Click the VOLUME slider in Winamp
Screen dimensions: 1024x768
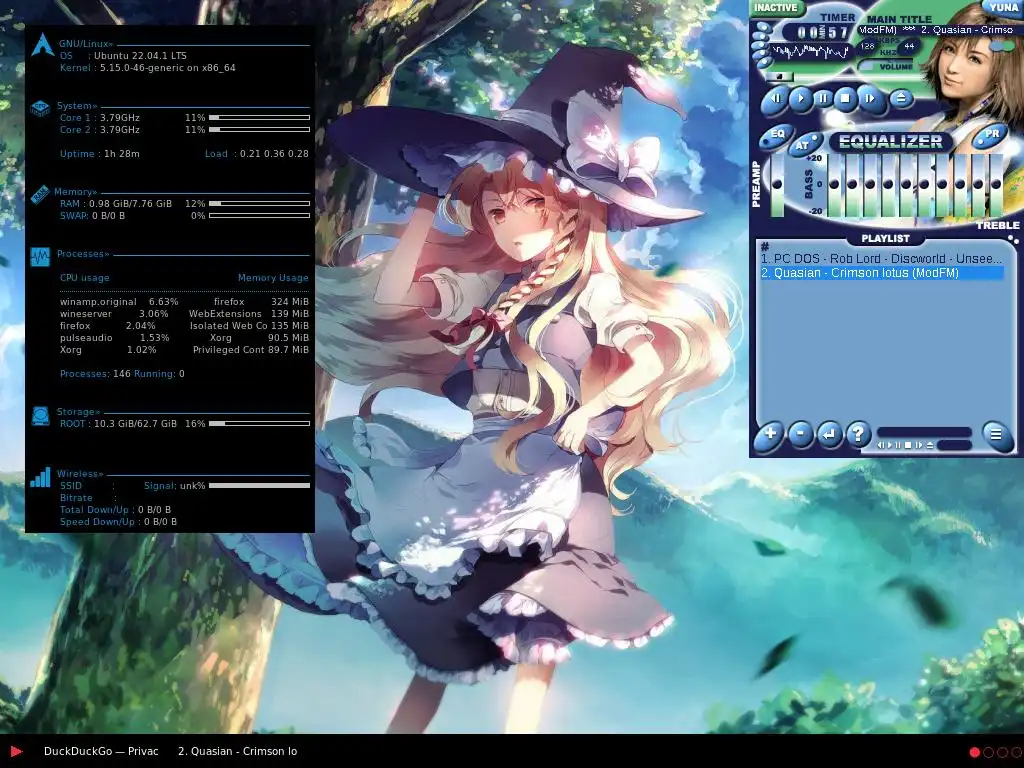click(886, 66)
